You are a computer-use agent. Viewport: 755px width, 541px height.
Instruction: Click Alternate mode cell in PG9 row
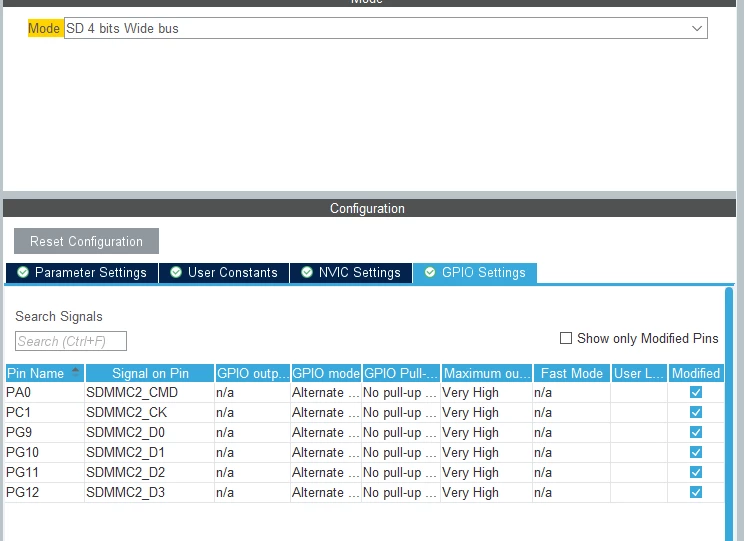[326, 432]
